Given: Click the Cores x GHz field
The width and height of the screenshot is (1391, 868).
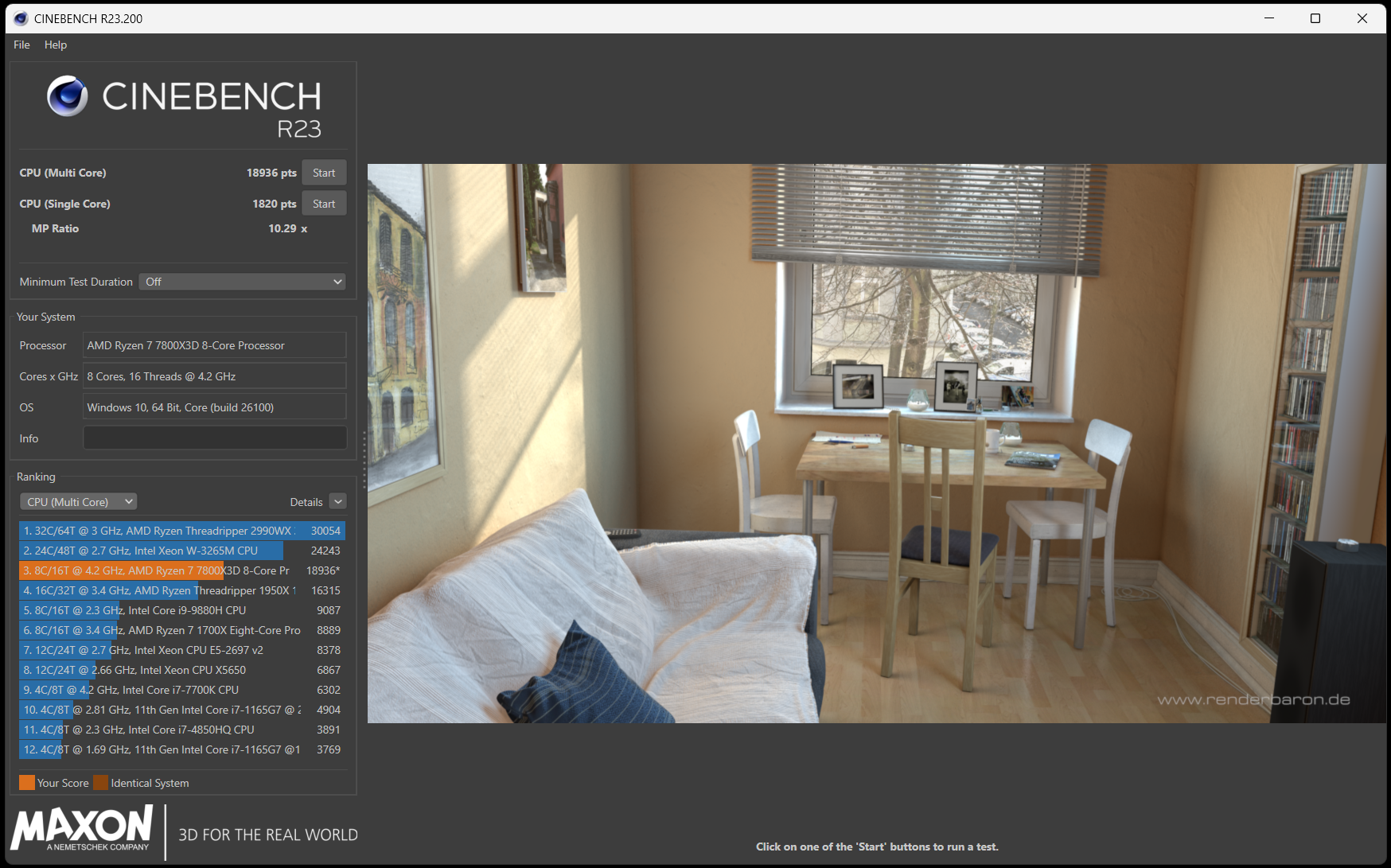Looking at the screenshot, I should [x=215, y=376].
